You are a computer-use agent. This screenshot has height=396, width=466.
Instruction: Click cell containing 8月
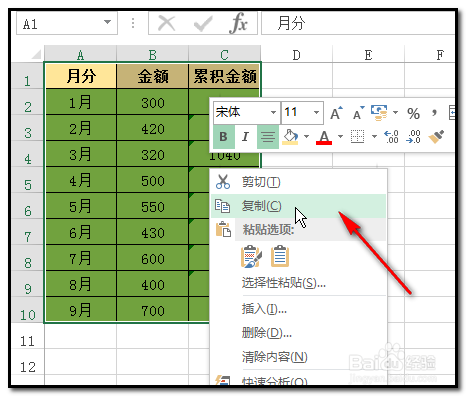[x=81, y=284]
